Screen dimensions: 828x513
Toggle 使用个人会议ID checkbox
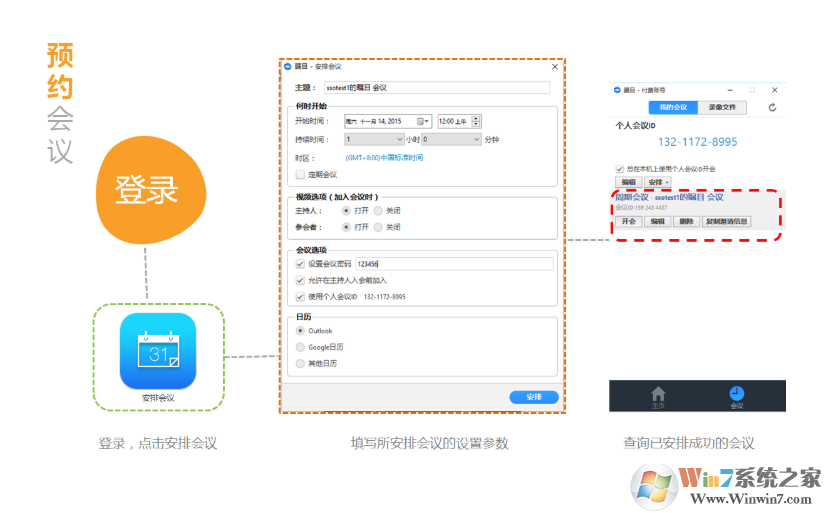click(300, 296)
